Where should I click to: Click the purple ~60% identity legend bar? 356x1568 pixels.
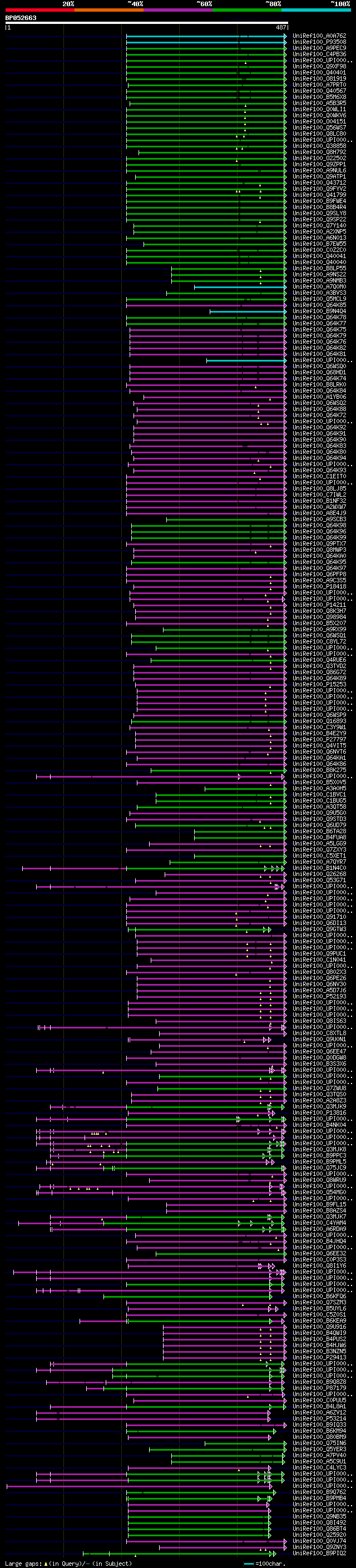click(x=179, y=11)
